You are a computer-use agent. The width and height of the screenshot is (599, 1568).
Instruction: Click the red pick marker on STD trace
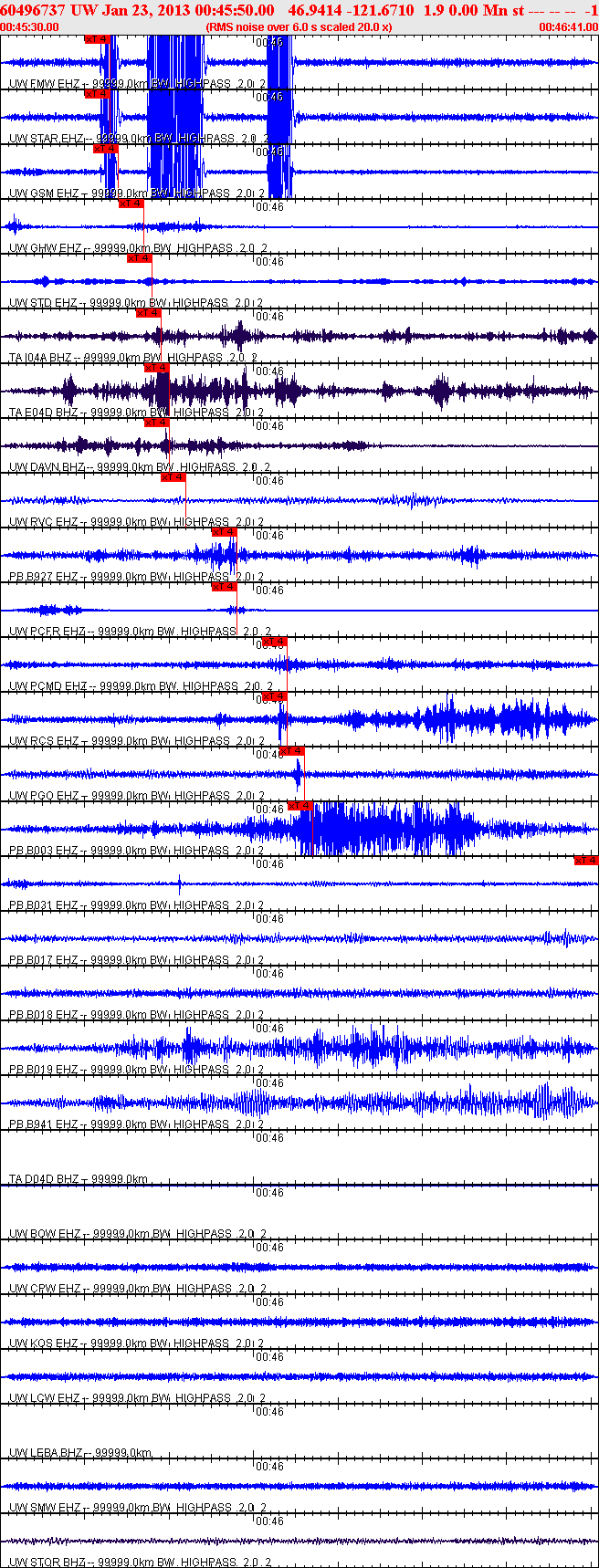click(x=139, y=257)
